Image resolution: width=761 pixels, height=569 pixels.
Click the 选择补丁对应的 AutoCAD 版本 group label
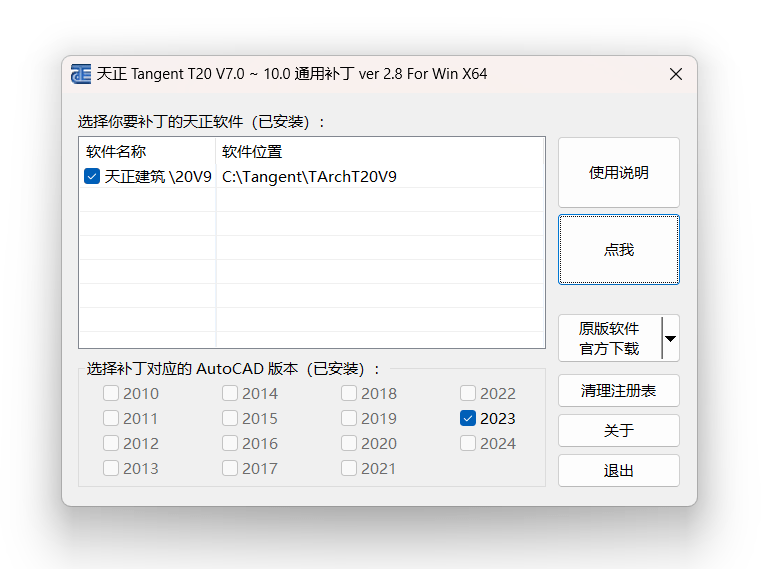pyautogui.click(x=233, y=369)
